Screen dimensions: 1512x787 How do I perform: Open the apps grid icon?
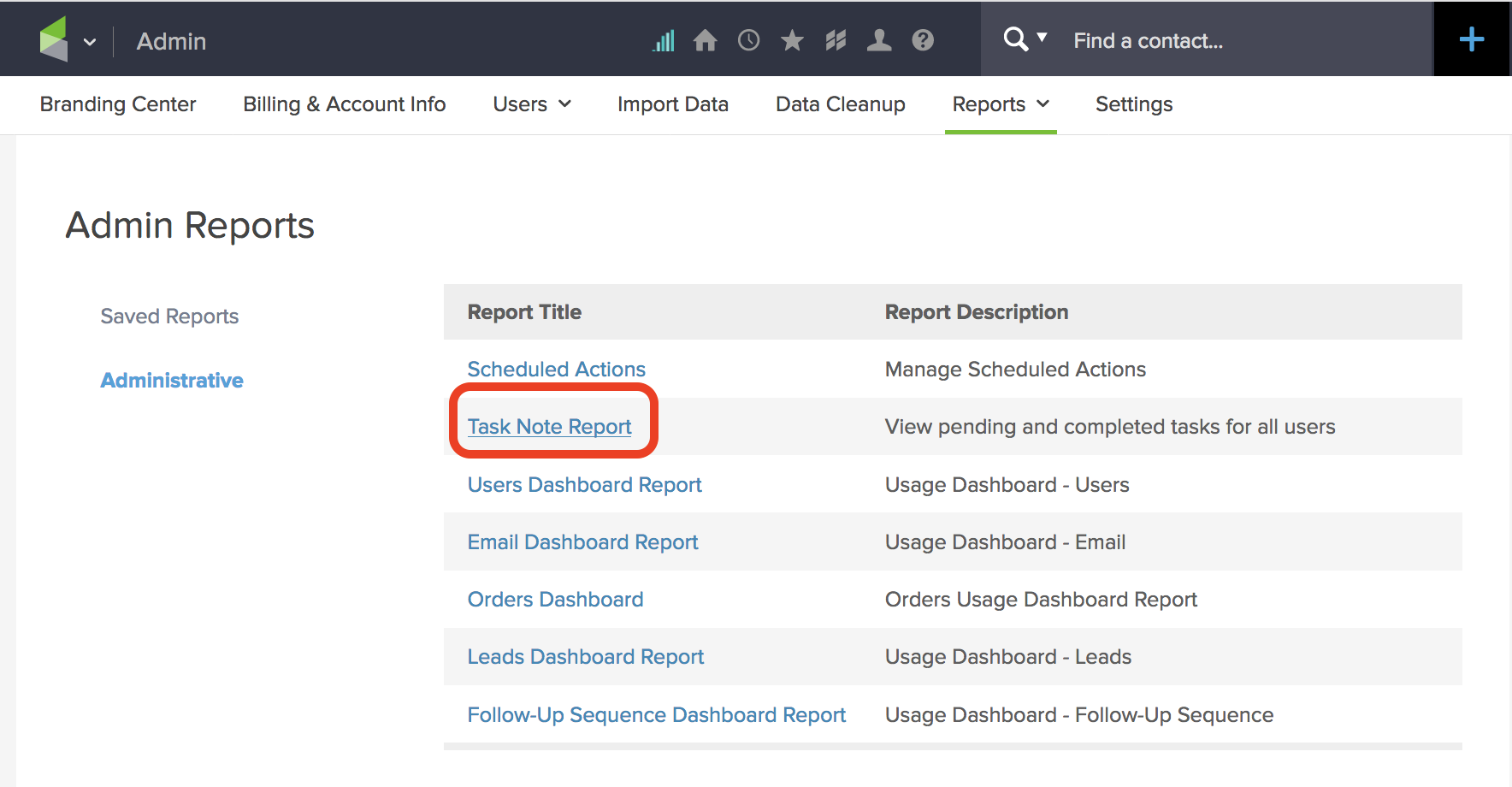click(x=836, y=39)
